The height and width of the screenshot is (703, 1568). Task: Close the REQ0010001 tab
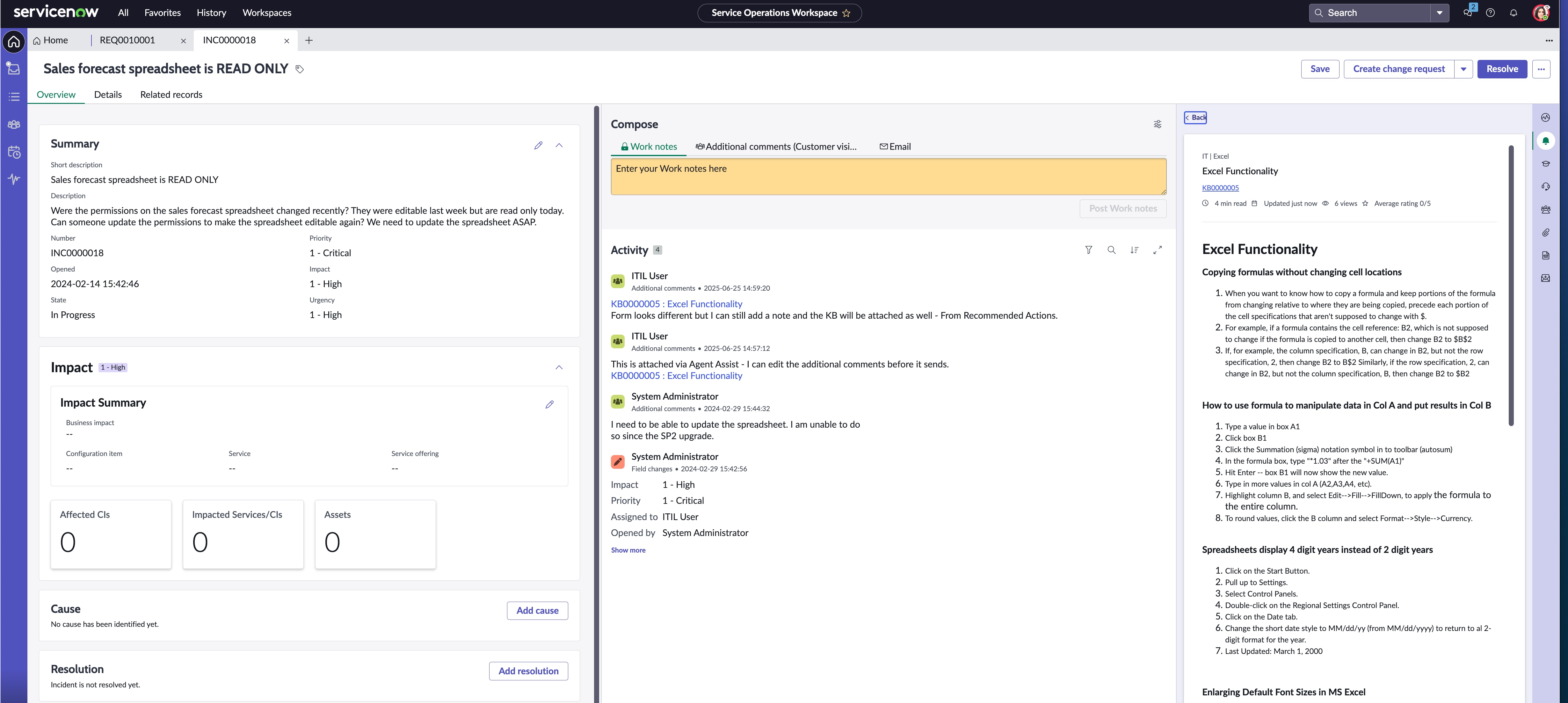tap(183, 41)
